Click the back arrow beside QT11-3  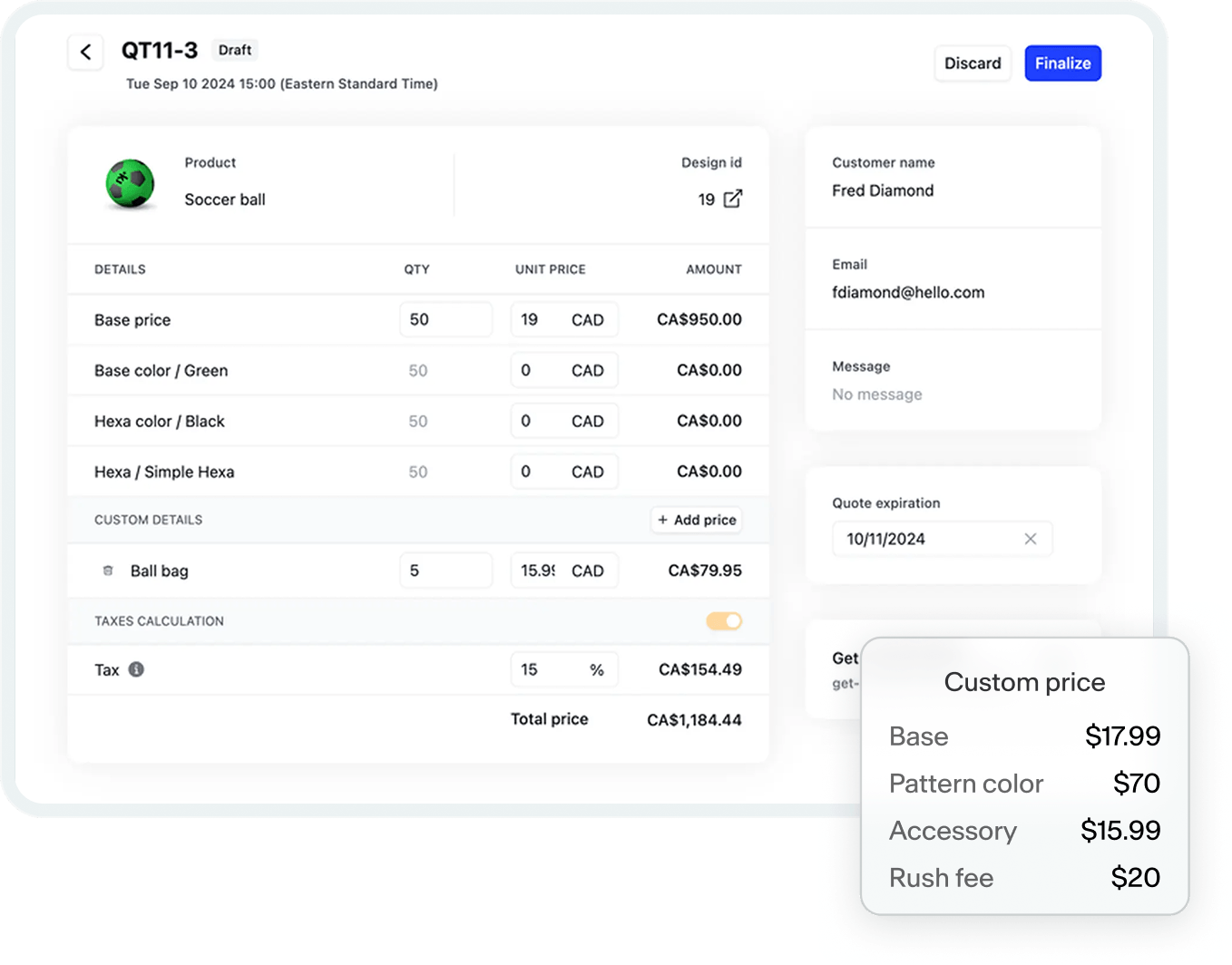coord(85,53)
